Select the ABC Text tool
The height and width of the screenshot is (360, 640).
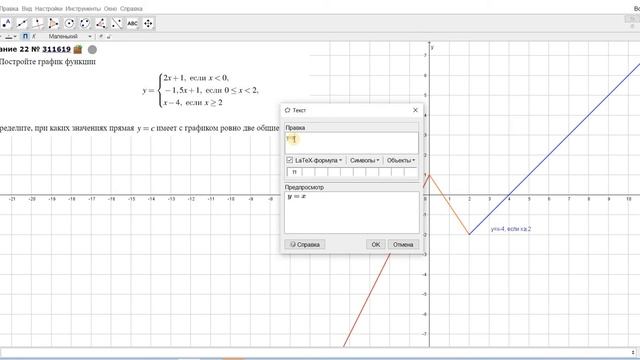132,23
